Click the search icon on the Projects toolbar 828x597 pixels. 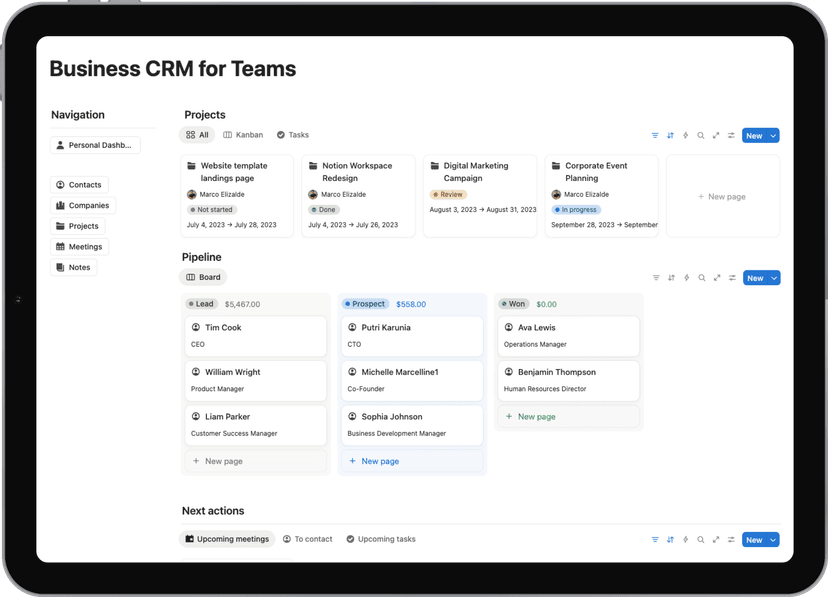click(701, 135)
